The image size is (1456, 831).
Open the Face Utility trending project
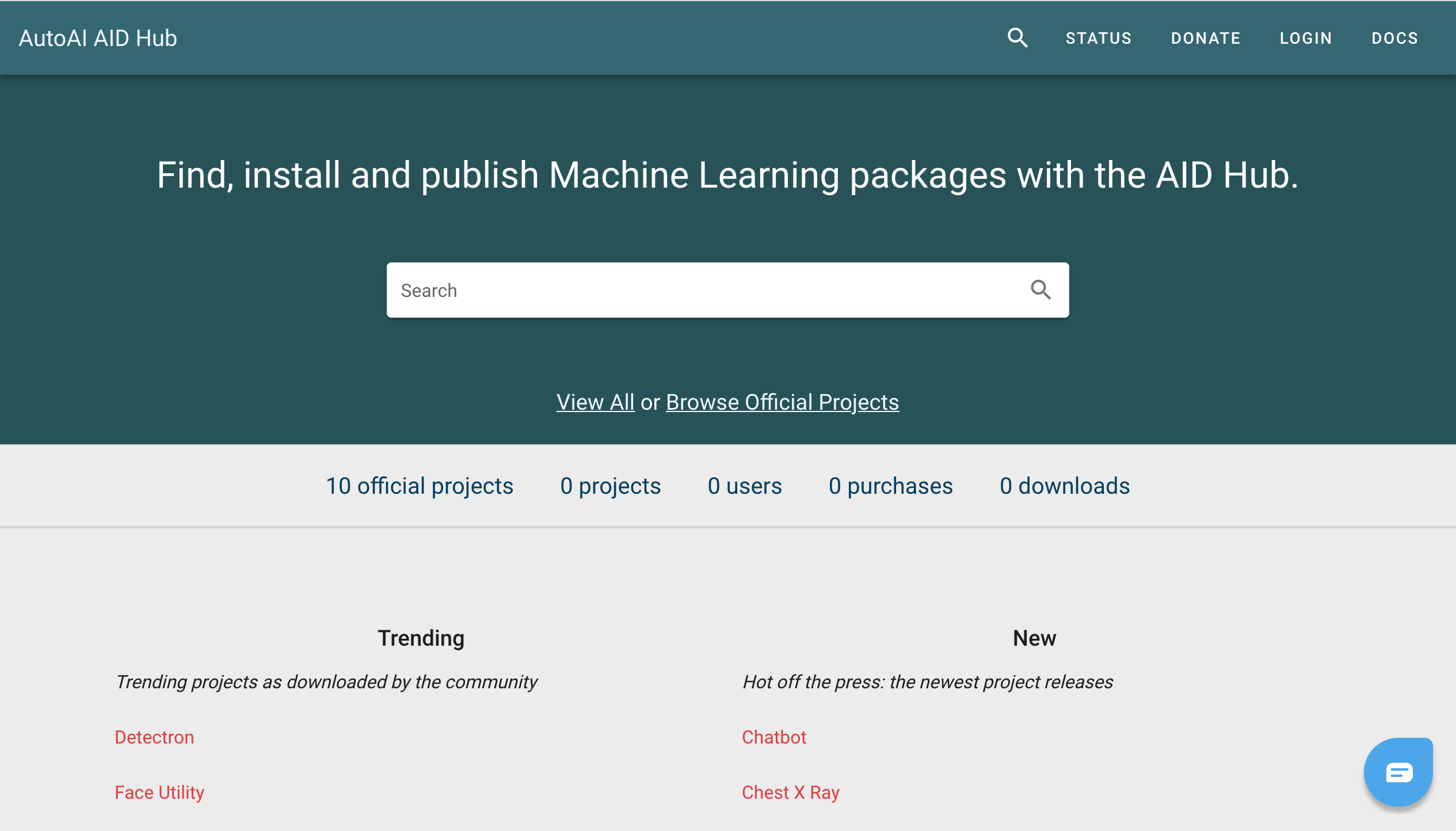159,792
